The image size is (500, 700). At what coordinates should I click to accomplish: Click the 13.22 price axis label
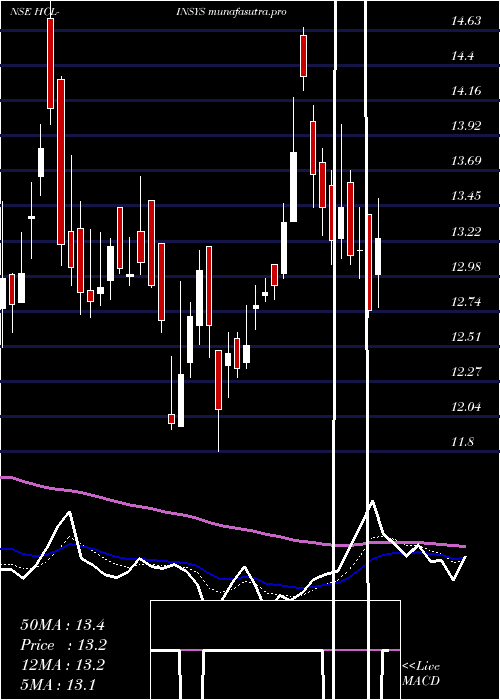click(x=466, y=232)
